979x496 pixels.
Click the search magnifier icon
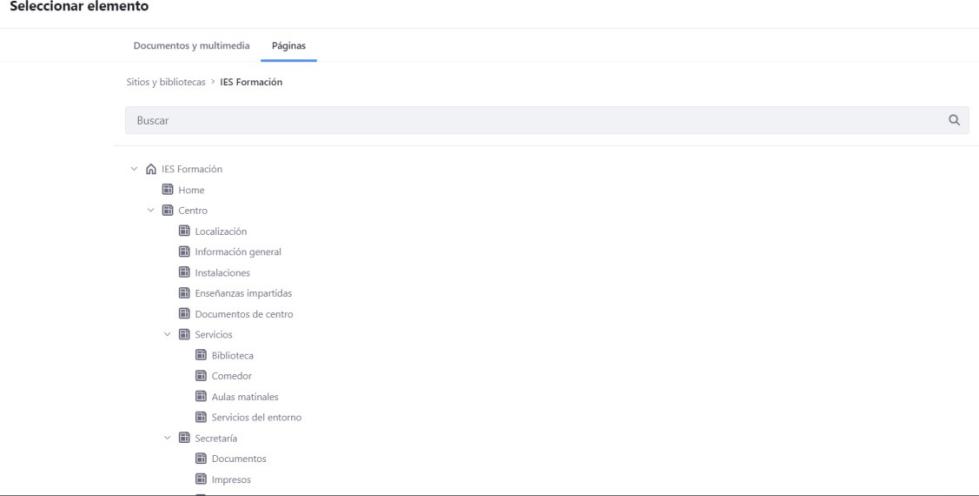[953, 120]
